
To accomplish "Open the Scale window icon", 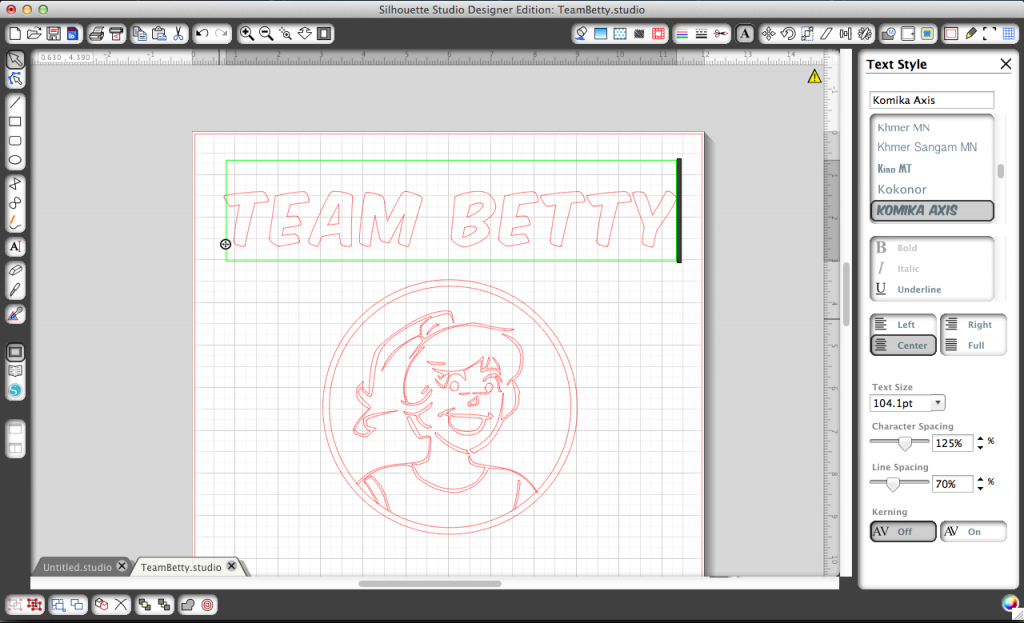I will tap(807, 33).
